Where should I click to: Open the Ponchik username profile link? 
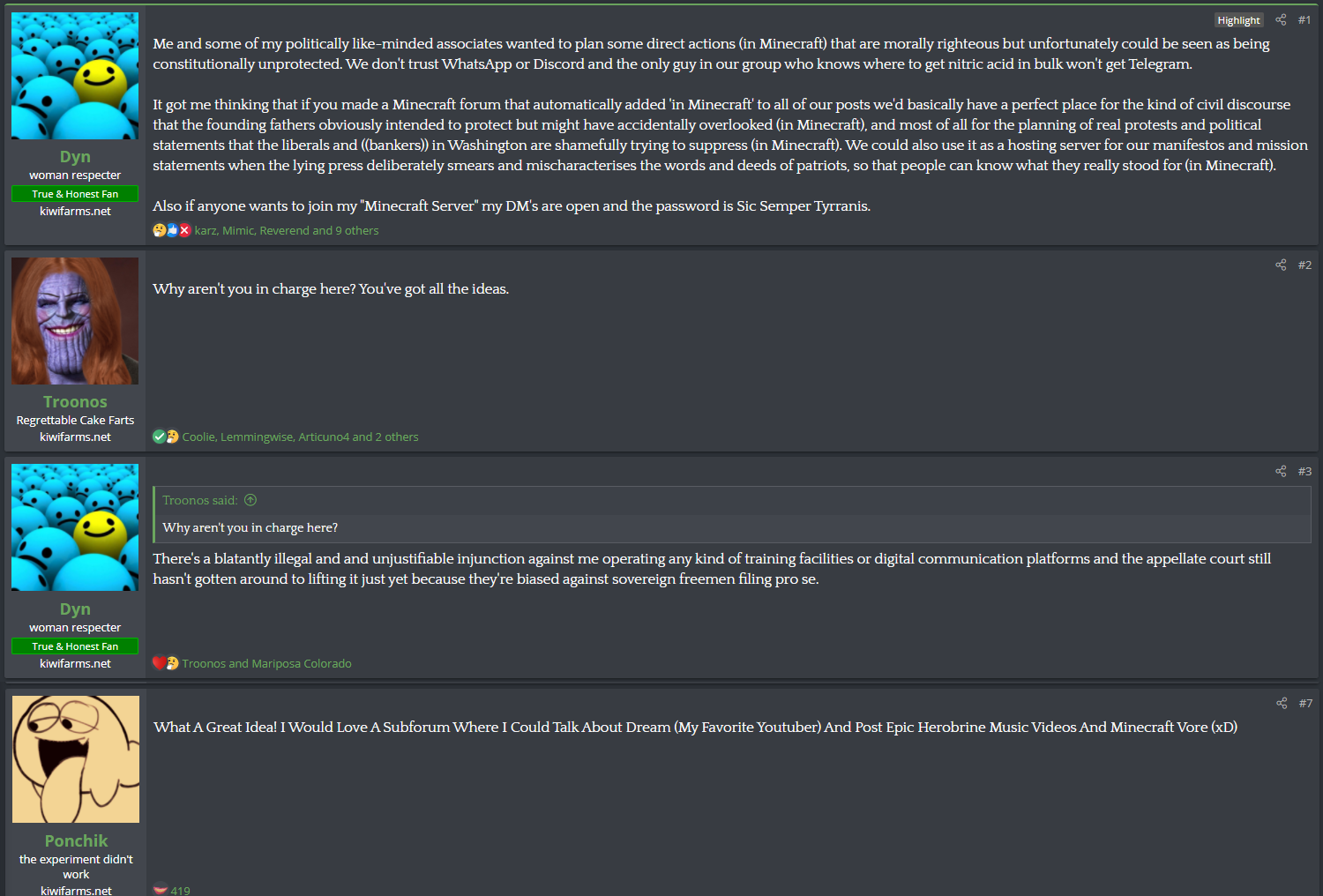(x=76, y=840)
